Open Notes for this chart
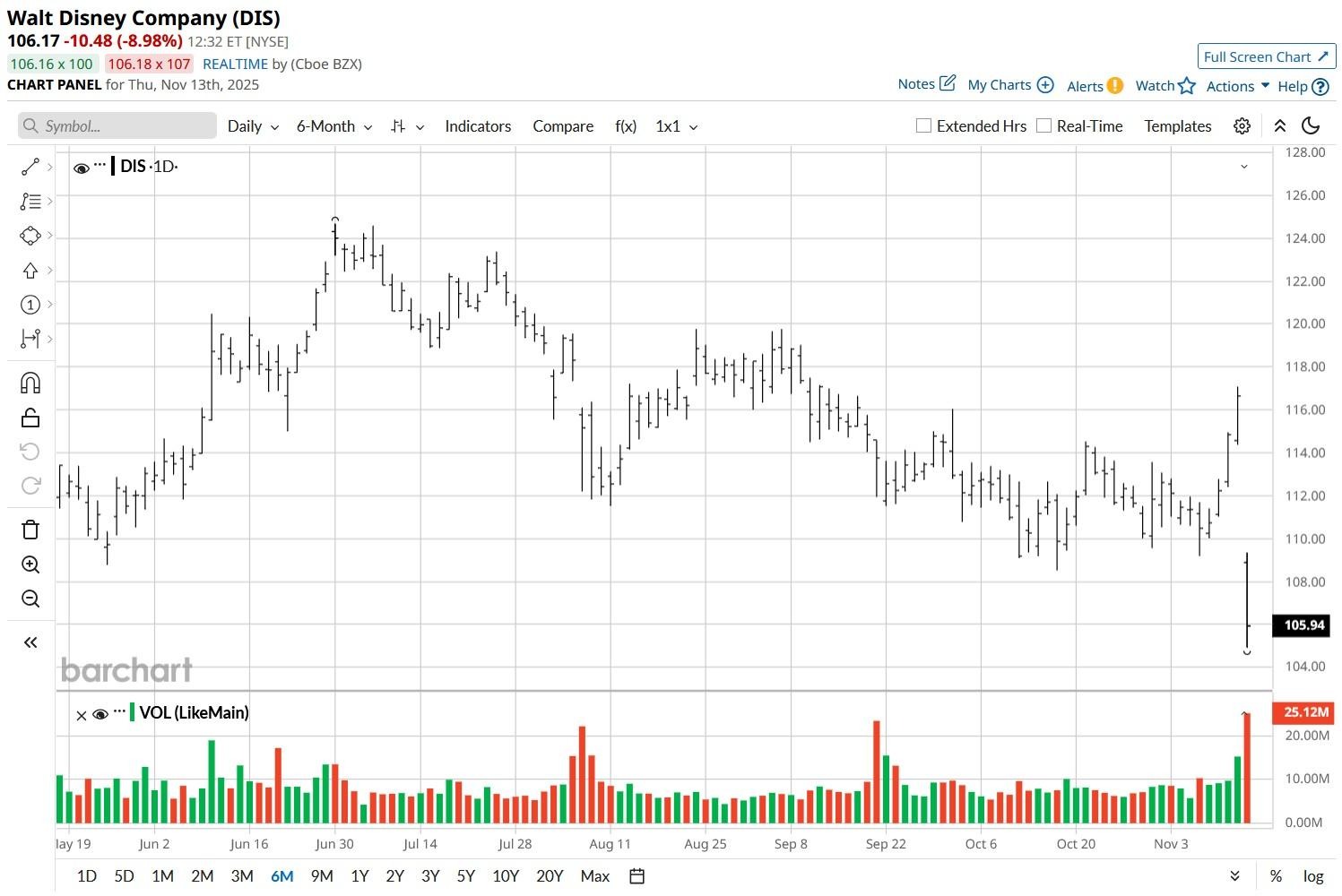This screenshot has height=896, width=1342. (927, 83)
